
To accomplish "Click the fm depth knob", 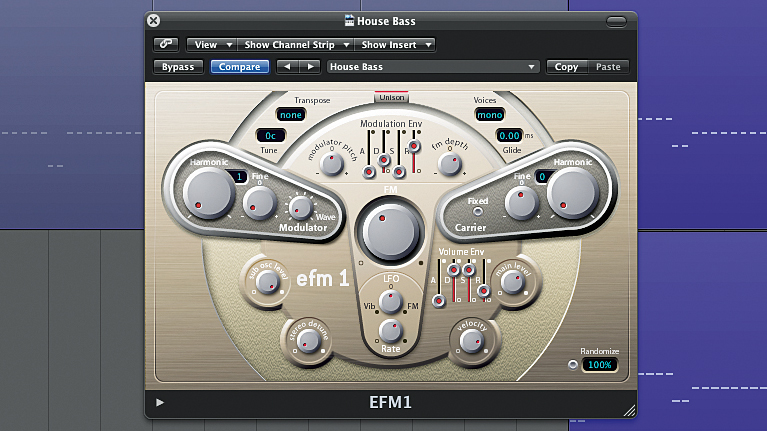I will coord(450,164).
